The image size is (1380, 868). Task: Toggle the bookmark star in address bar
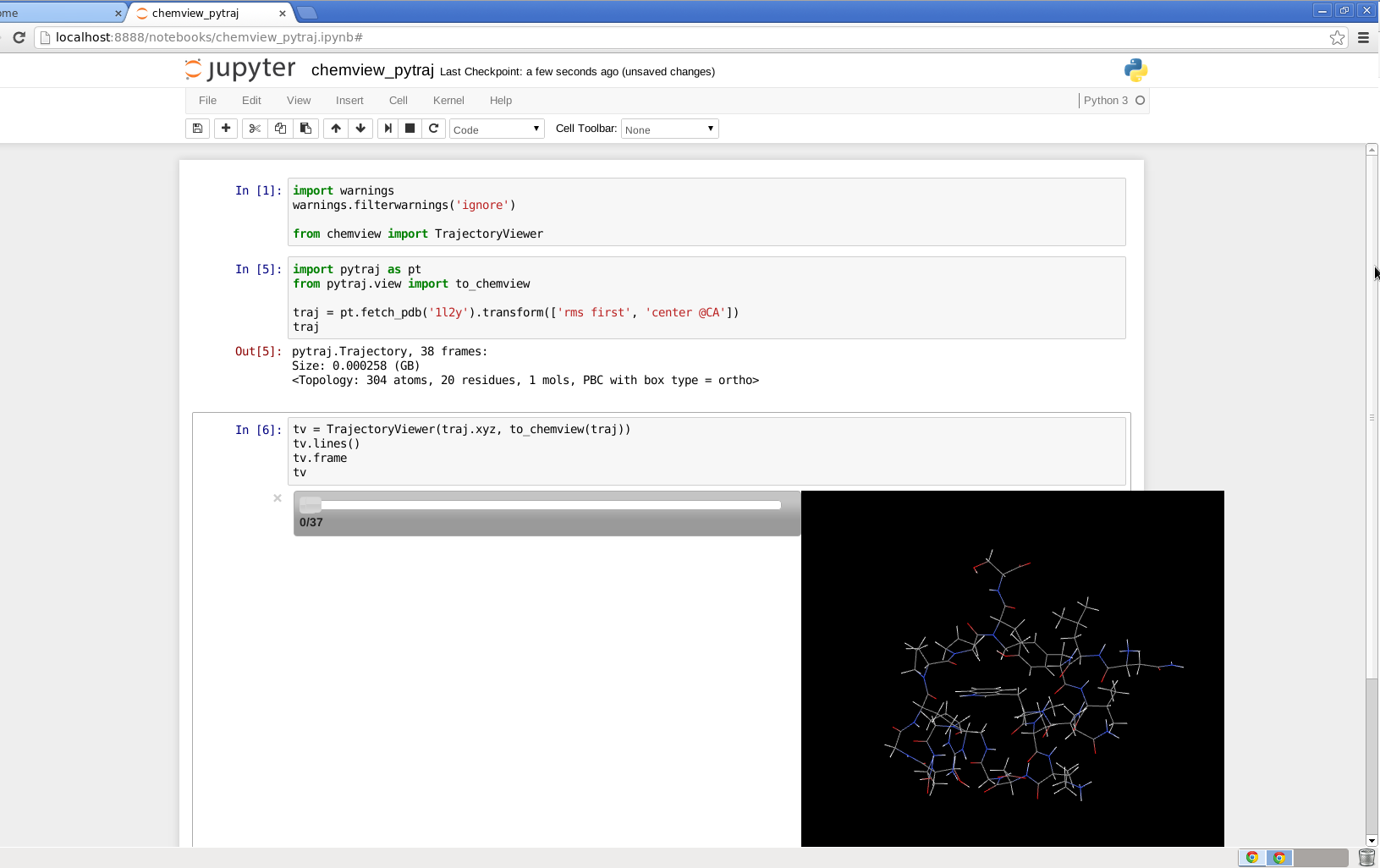pos(1337,37)
